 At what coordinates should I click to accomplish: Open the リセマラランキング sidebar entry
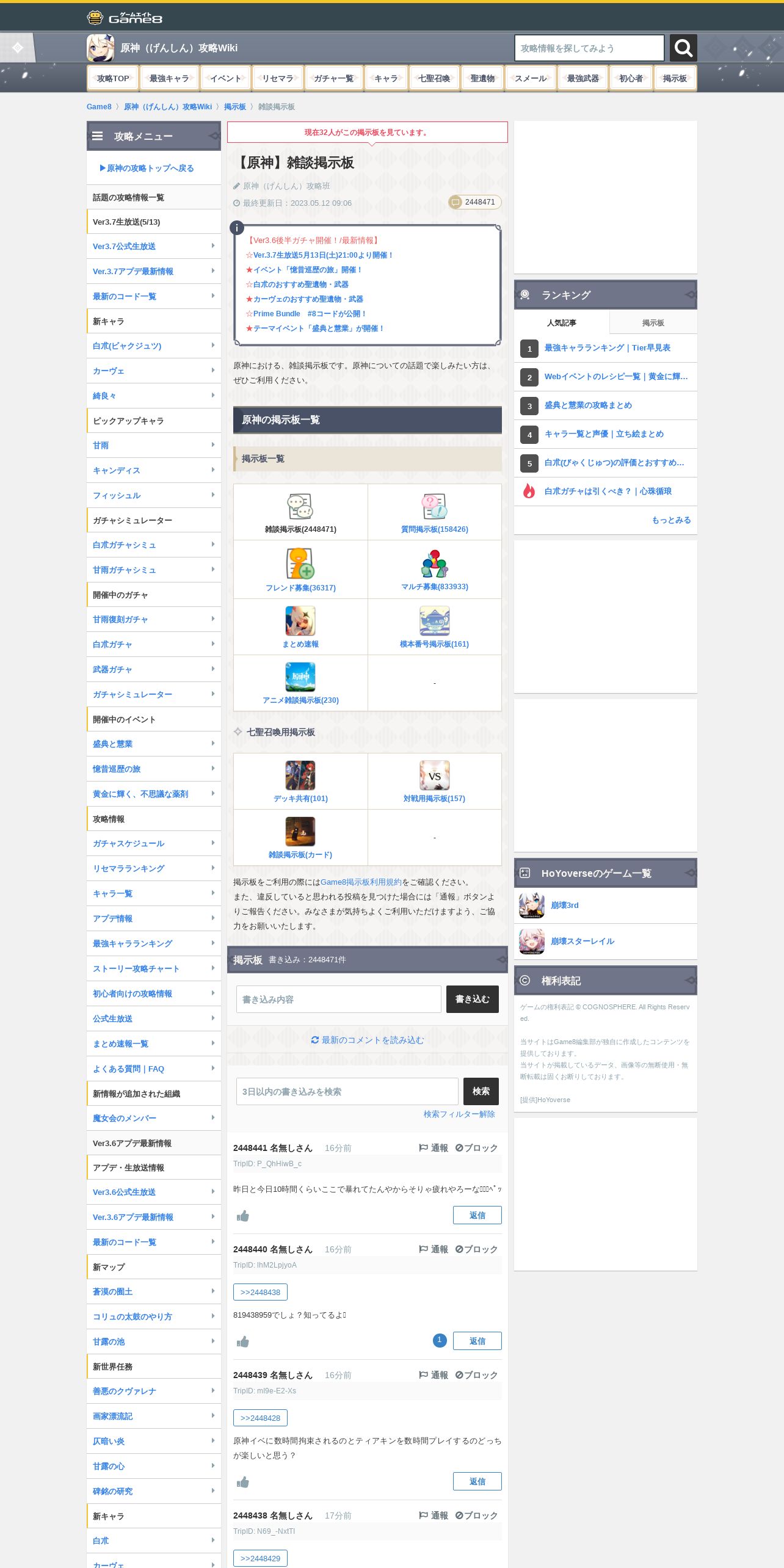(154, 868)
